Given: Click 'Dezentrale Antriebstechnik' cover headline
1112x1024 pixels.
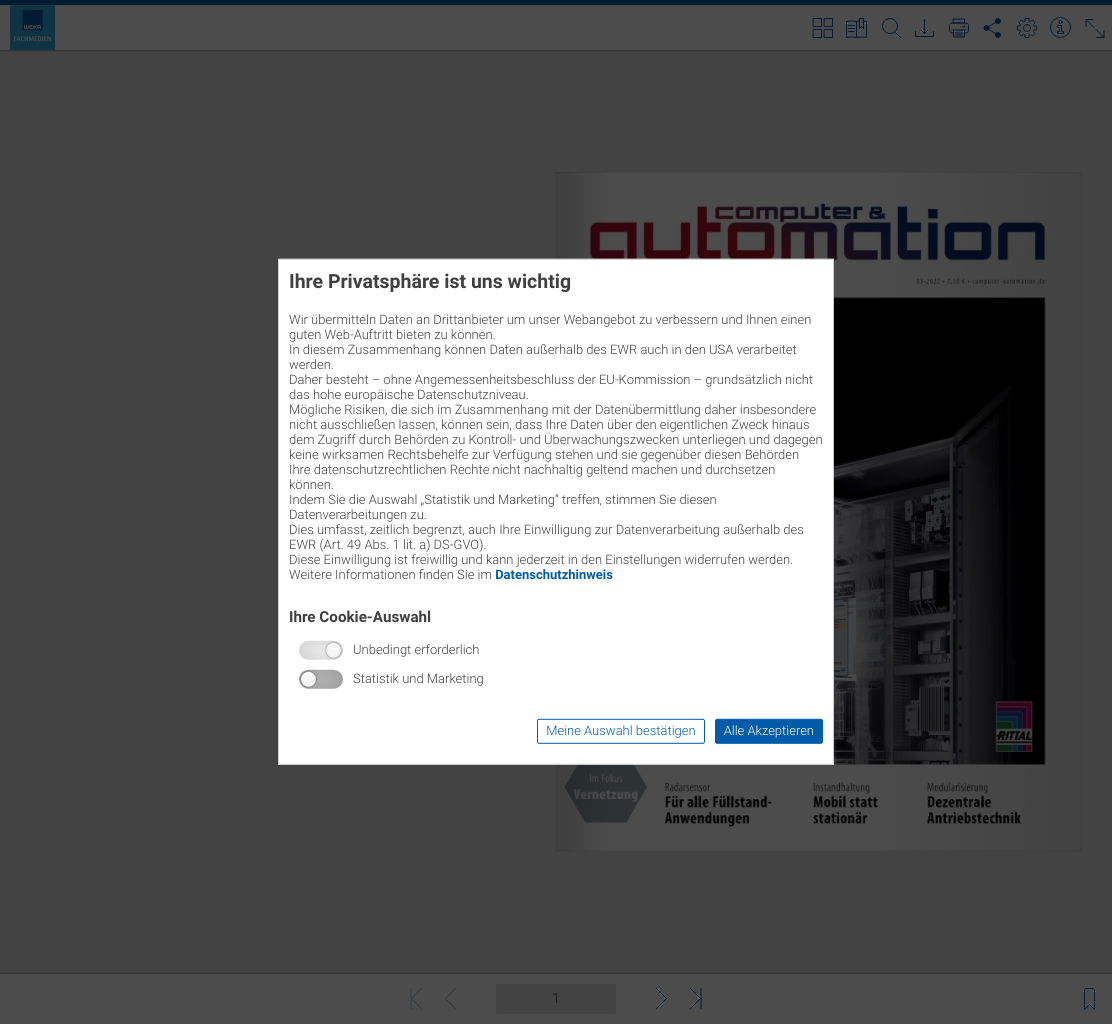Looking at the screenshot, I should pyautogui.click(x=974, y=810).
